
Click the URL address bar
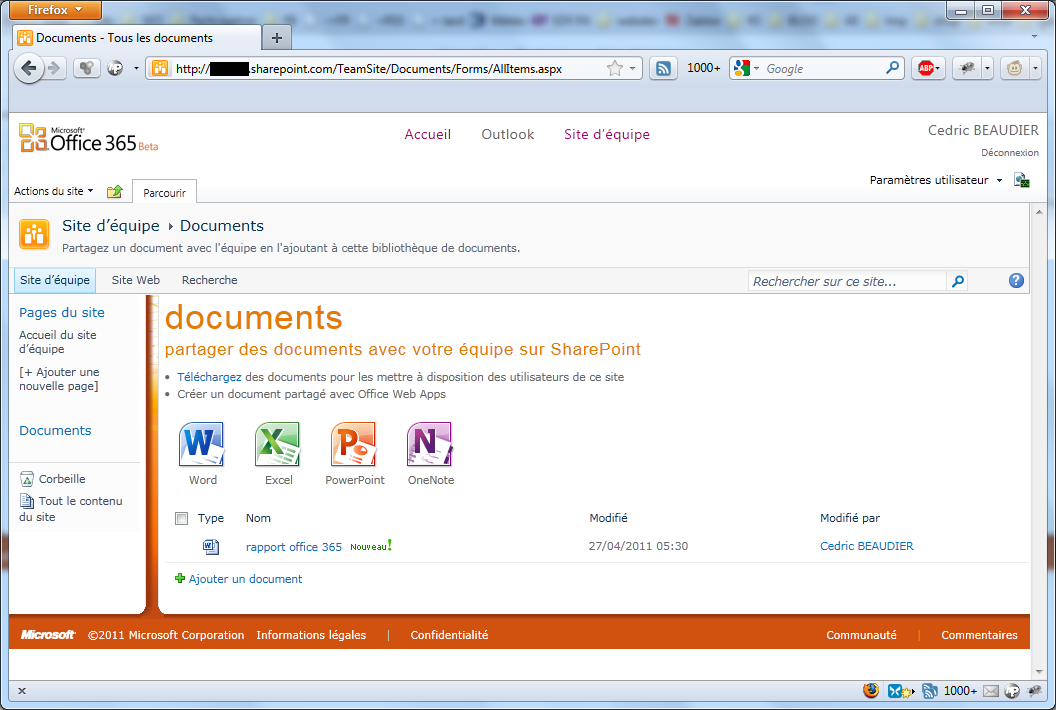point(387,68)
